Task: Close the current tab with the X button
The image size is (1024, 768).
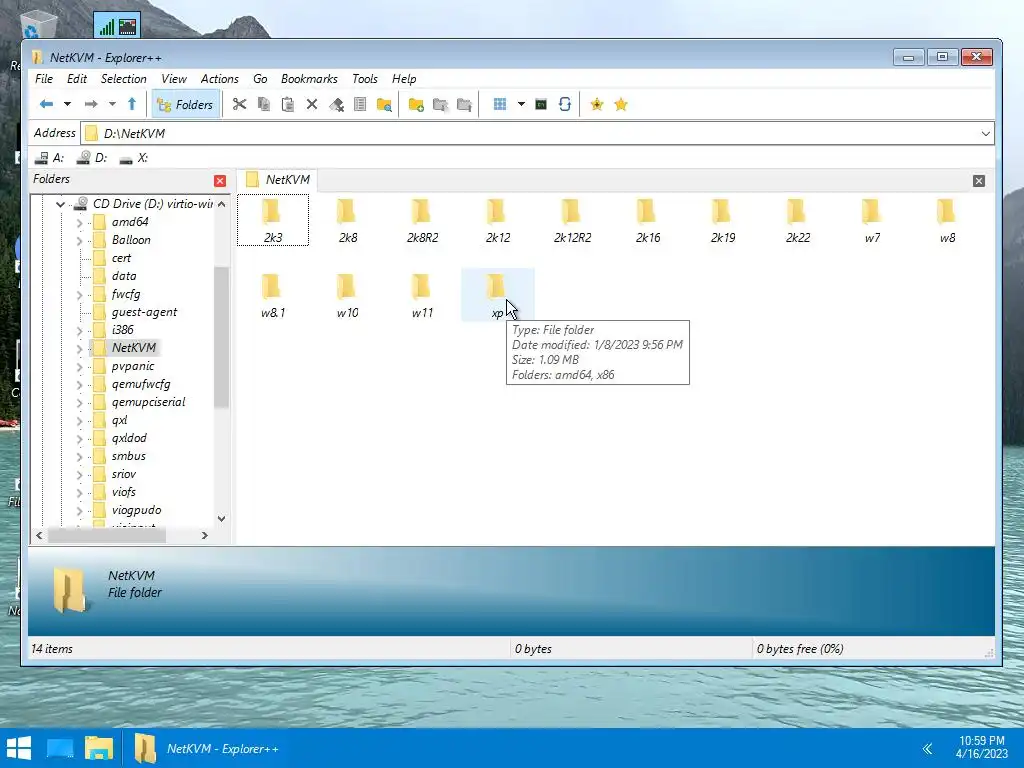Action: click(x=978, y=181)
